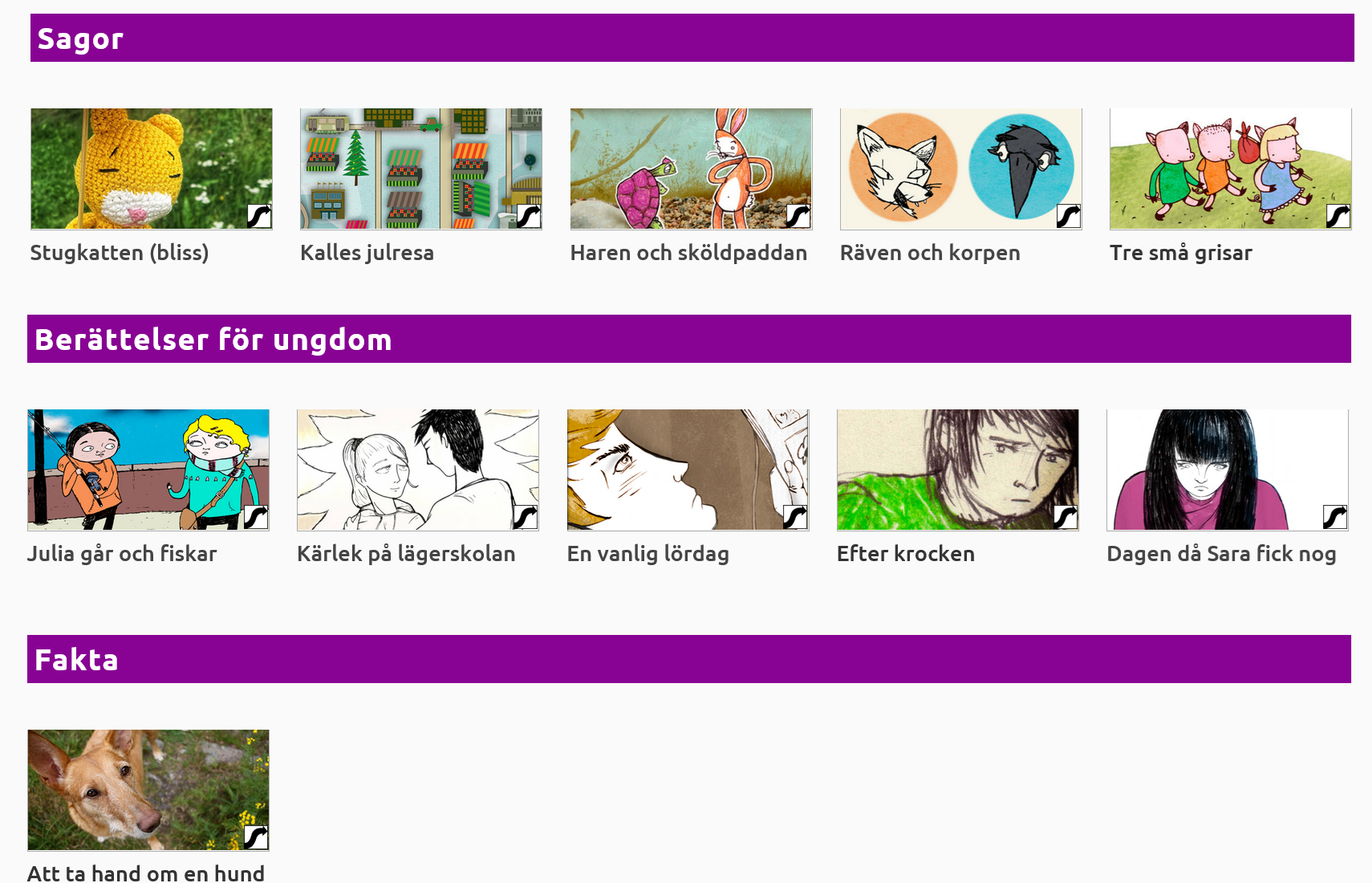Viewport: 1372px width, 883px height.
Task: Open the Stugkatten (bliss) story thumbnail
Action: (x=152, y=169)
